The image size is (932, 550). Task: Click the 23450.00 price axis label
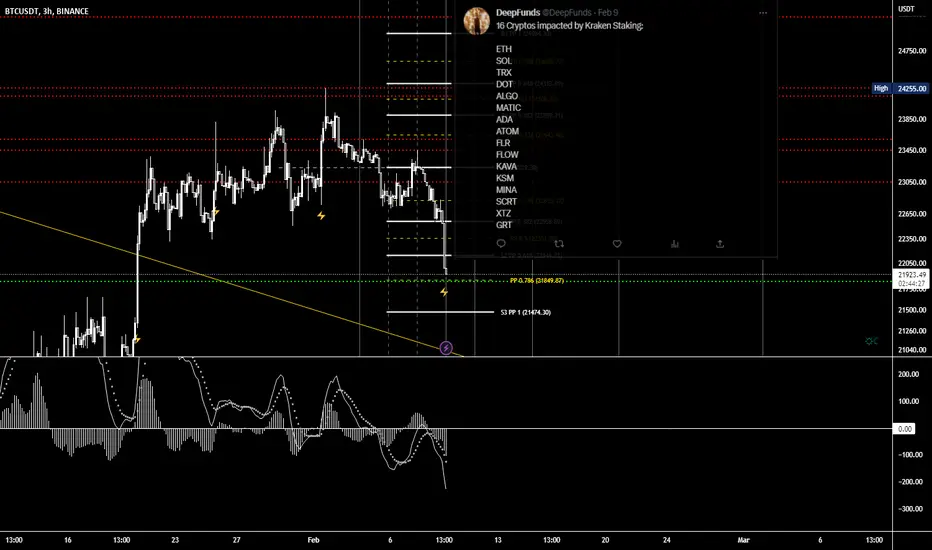912,150
